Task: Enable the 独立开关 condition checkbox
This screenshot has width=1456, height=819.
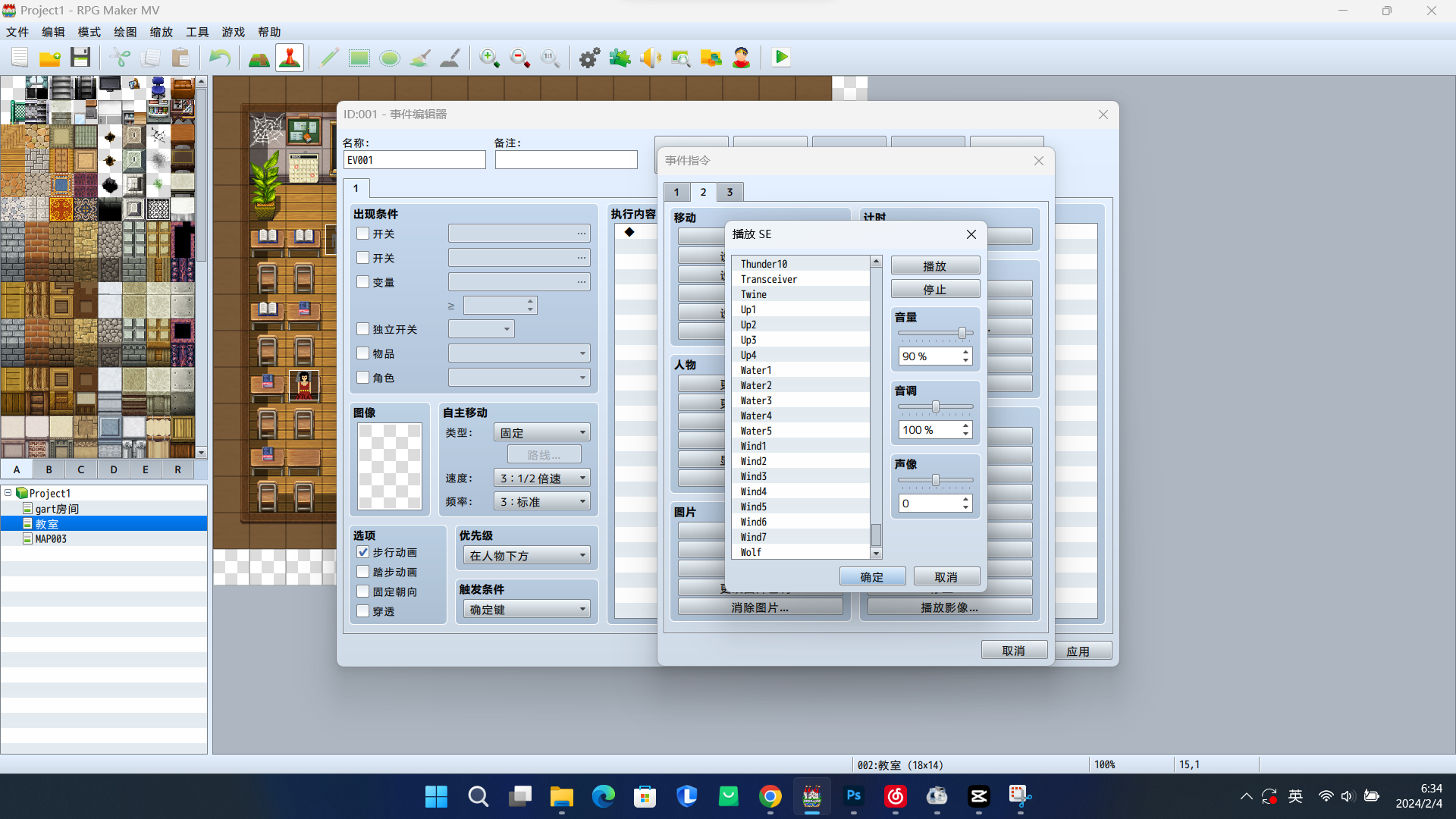Action: 363,329
